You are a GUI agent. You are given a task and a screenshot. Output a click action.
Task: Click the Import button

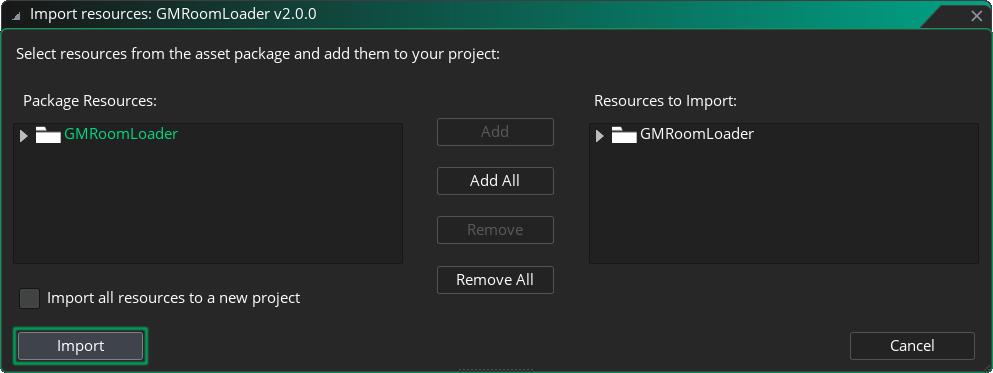coord(80,346)
